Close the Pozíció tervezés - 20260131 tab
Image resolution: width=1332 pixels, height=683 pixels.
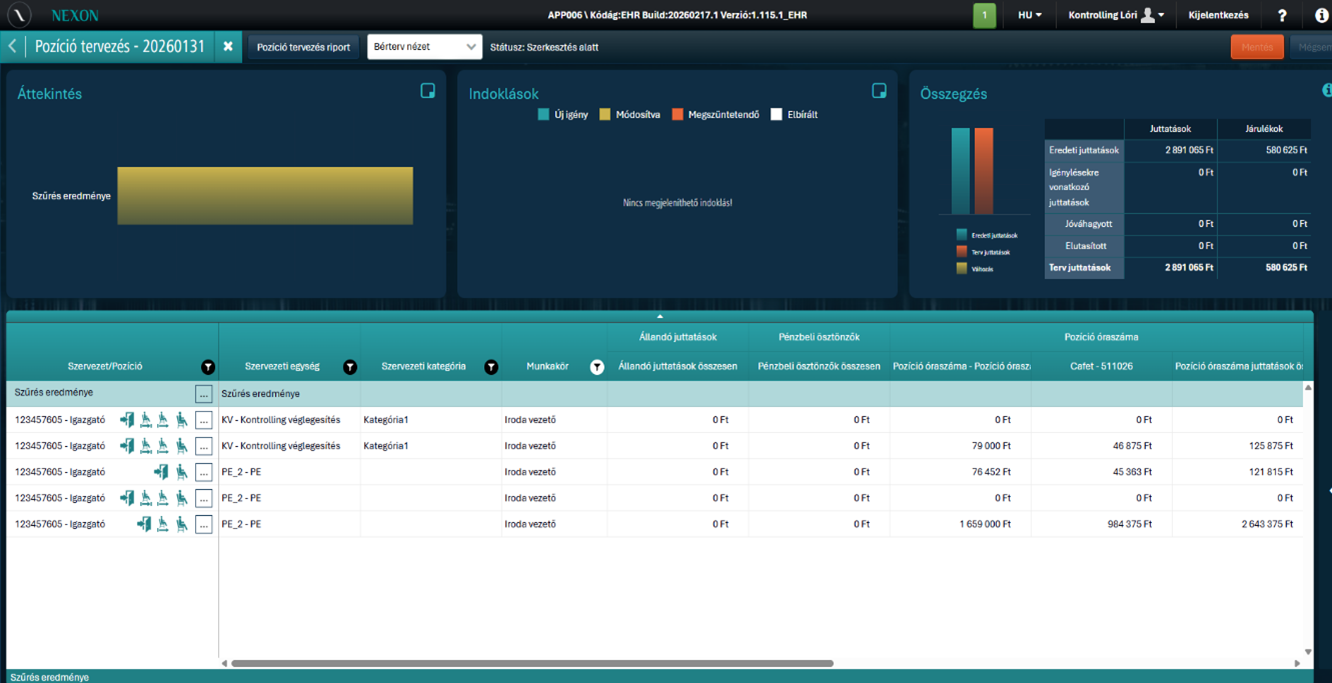[x=228, y=47]
